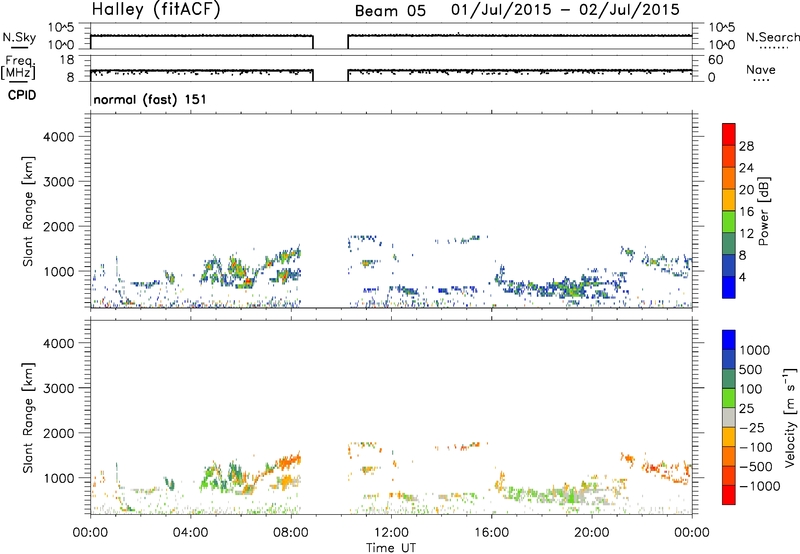
Task: Click the '3000' tick of the velocity panel
Action: (x=58, y=388)
